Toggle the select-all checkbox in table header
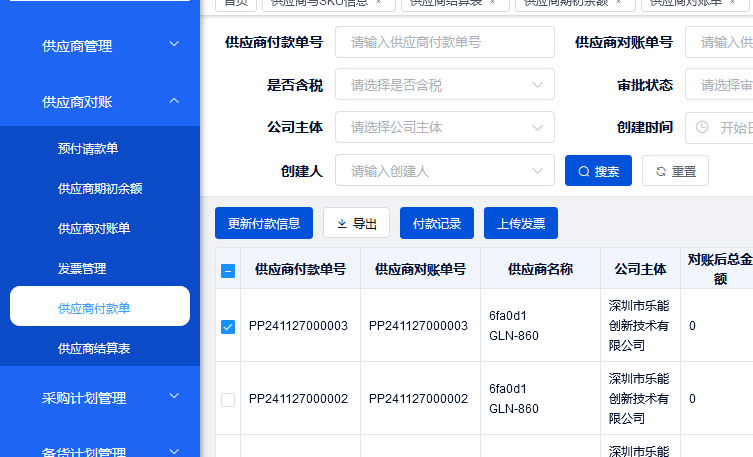Viewport: 753px width, 457px height. (228, 270)
